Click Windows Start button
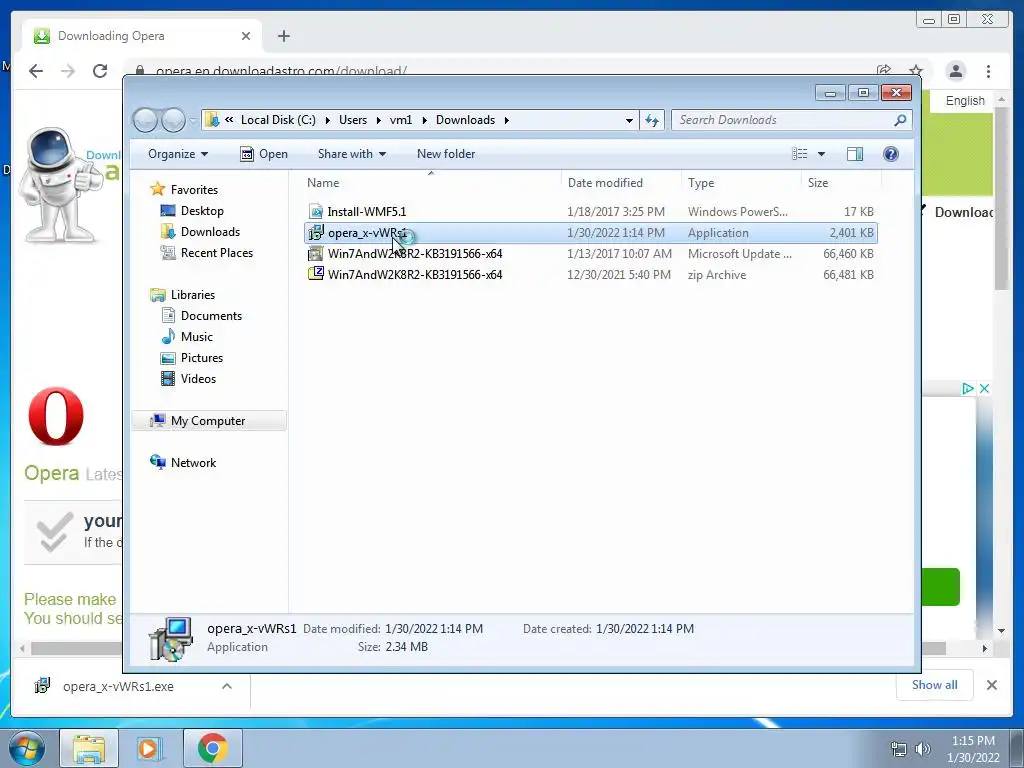This screenshot has height=768, width=1024. 27,748
